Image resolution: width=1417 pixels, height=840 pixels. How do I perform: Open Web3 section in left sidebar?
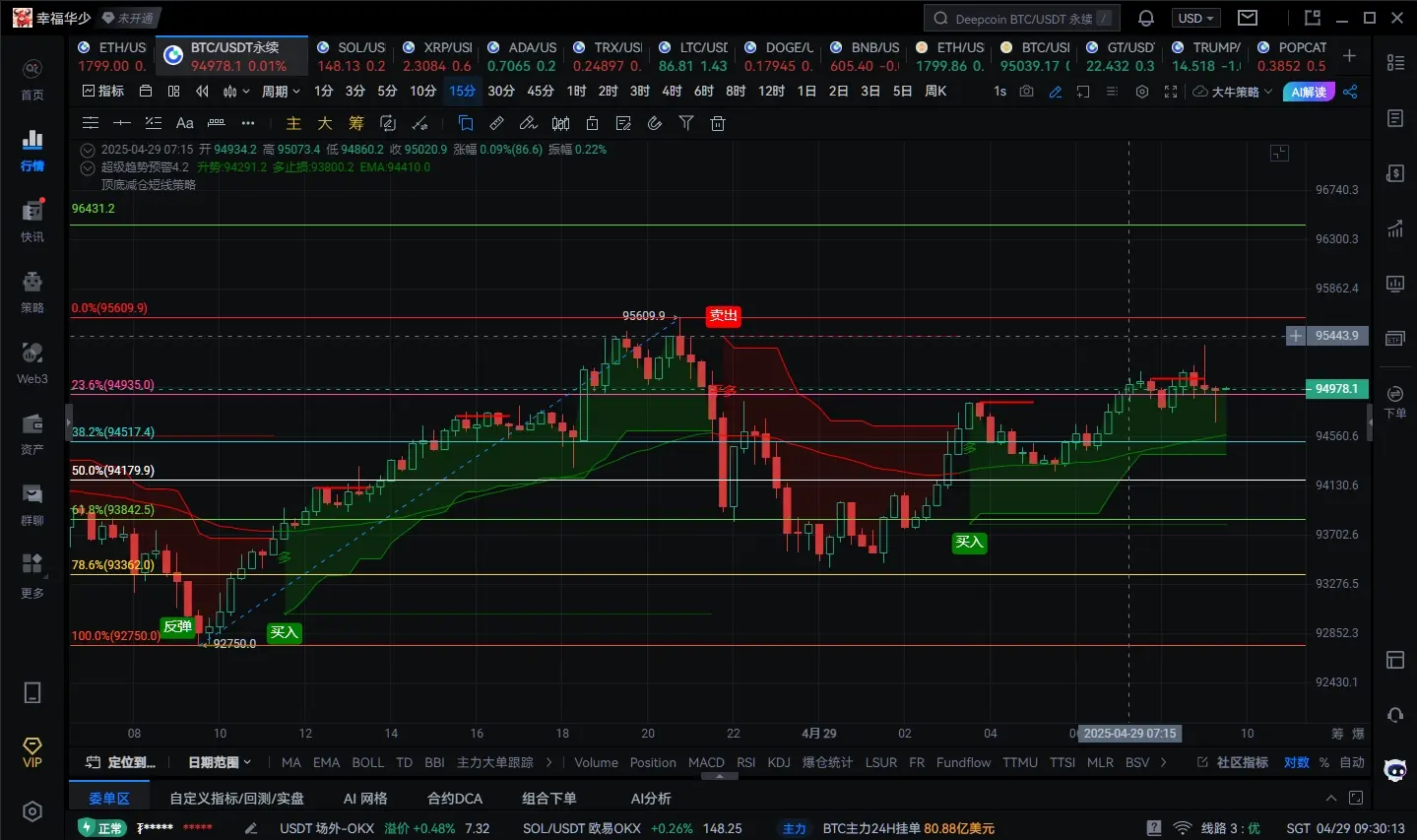[32, 362]
